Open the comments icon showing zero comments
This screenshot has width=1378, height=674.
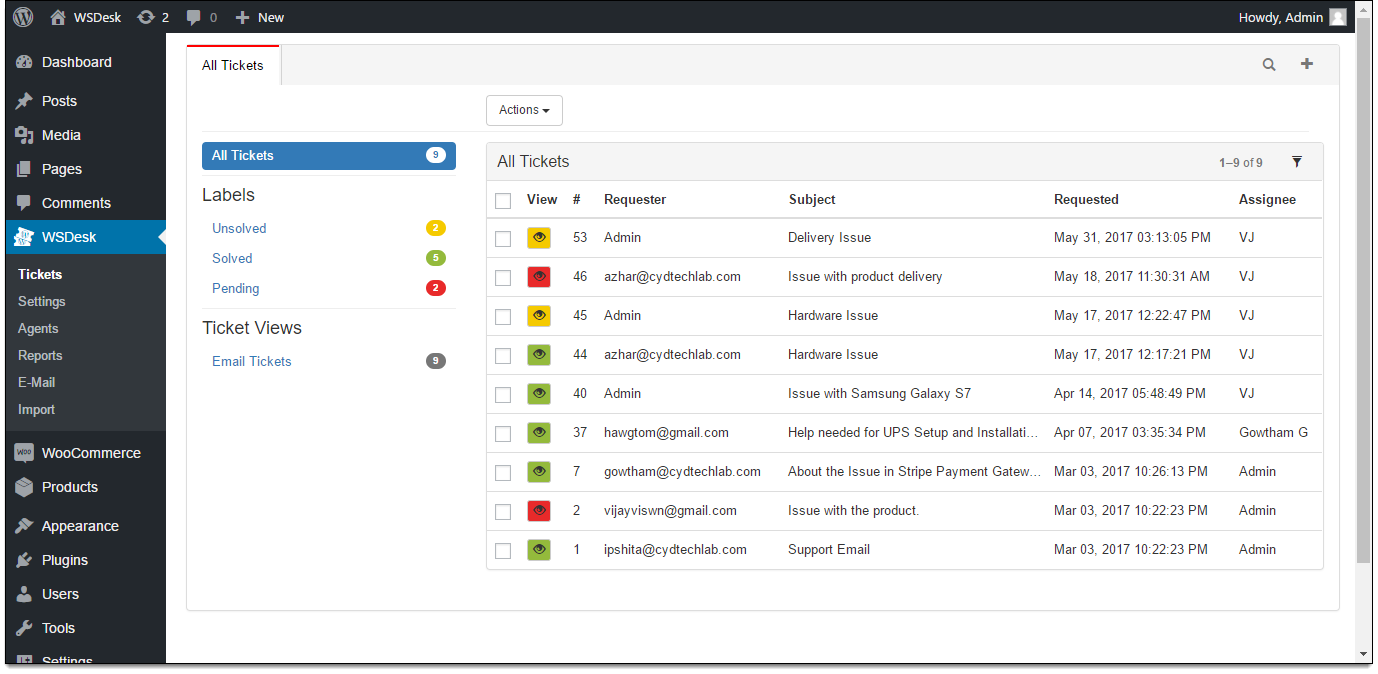pyautogui.click(x=197, y=17)
